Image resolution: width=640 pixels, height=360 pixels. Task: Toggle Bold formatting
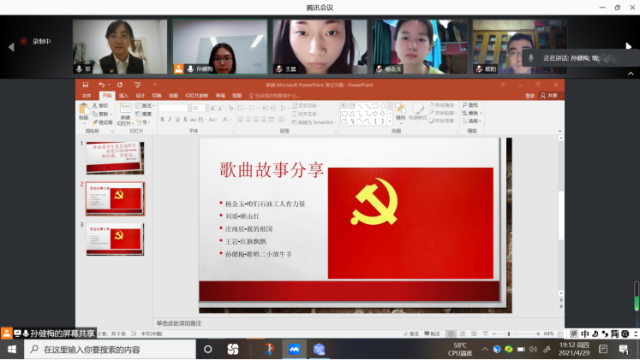[162, 120]
